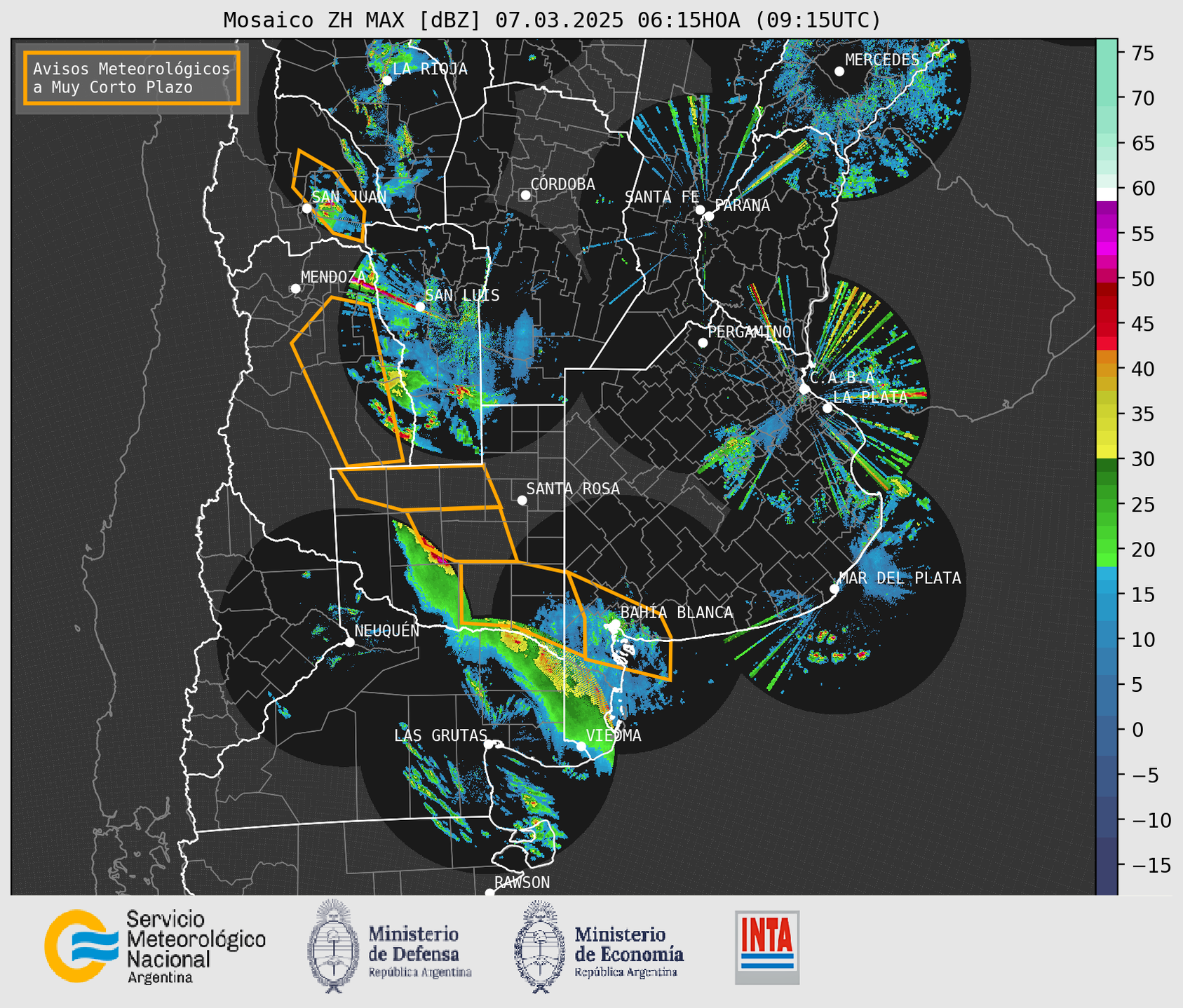Click the orange warning polygon near San Juan

[328, 196]
